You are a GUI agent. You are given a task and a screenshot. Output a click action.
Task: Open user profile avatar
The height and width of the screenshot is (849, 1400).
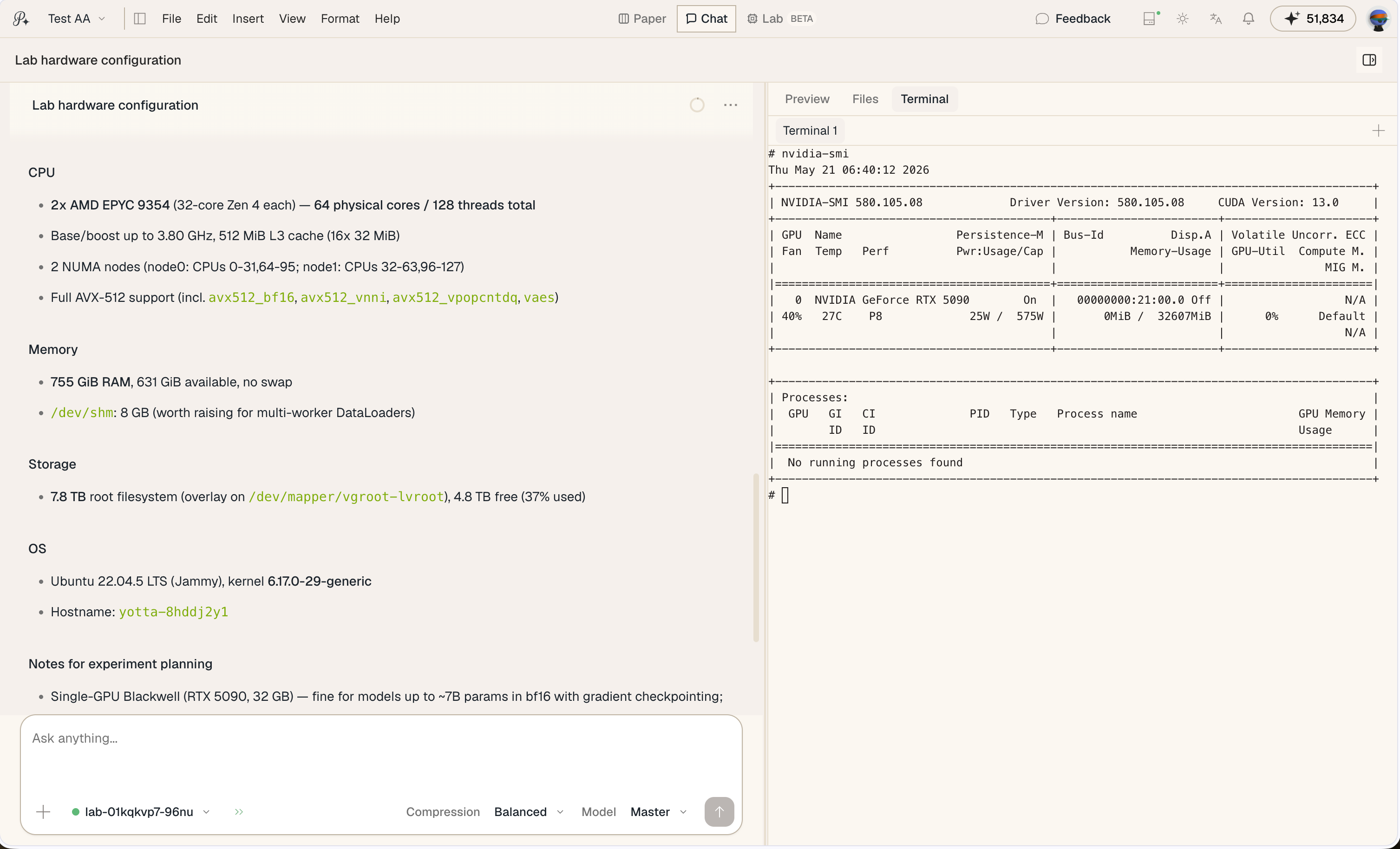[1379, 19]
